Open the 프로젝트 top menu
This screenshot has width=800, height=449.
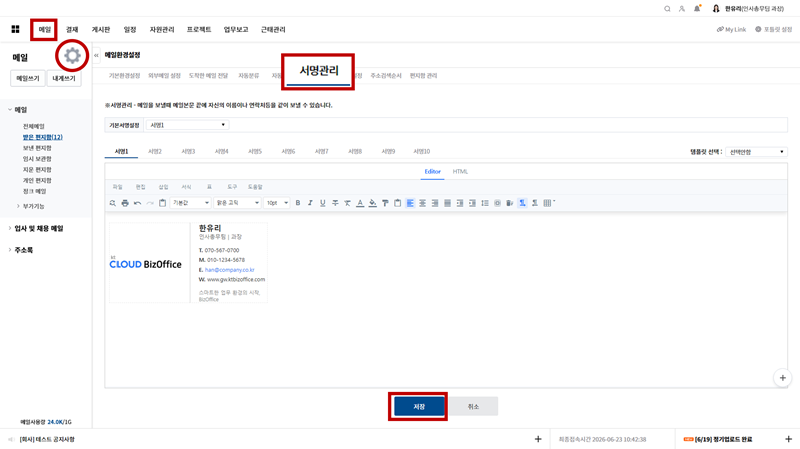[x=199, y=30]
